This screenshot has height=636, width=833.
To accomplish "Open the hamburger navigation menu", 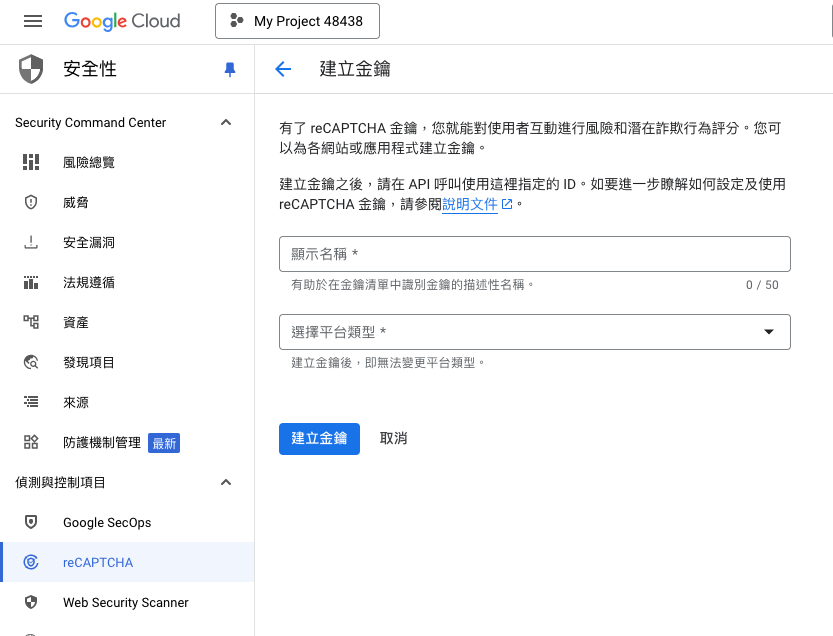I will 33,21.
